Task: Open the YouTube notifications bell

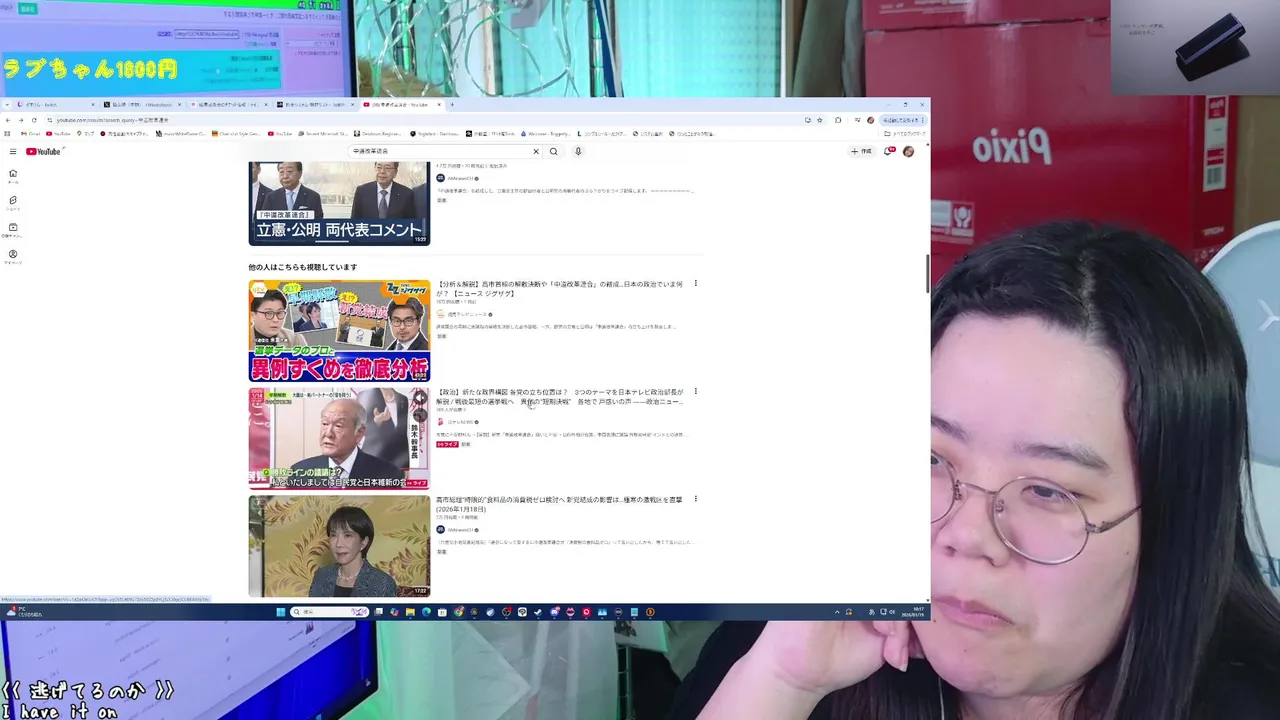Action: tap(888, 151)
